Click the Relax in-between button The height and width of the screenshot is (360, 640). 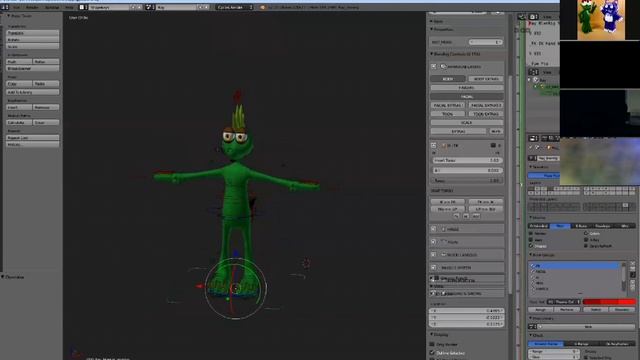[x=46, y=62]
